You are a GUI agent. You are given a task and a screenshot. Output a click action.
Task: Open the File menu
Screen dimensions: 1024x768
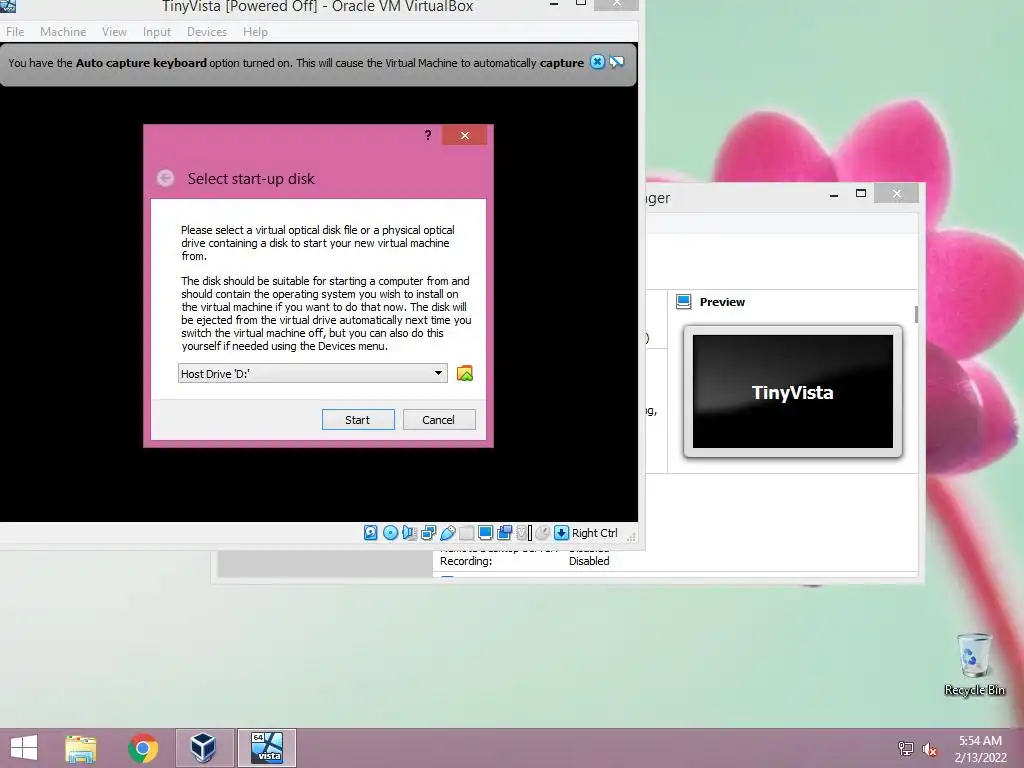(15, 31)
